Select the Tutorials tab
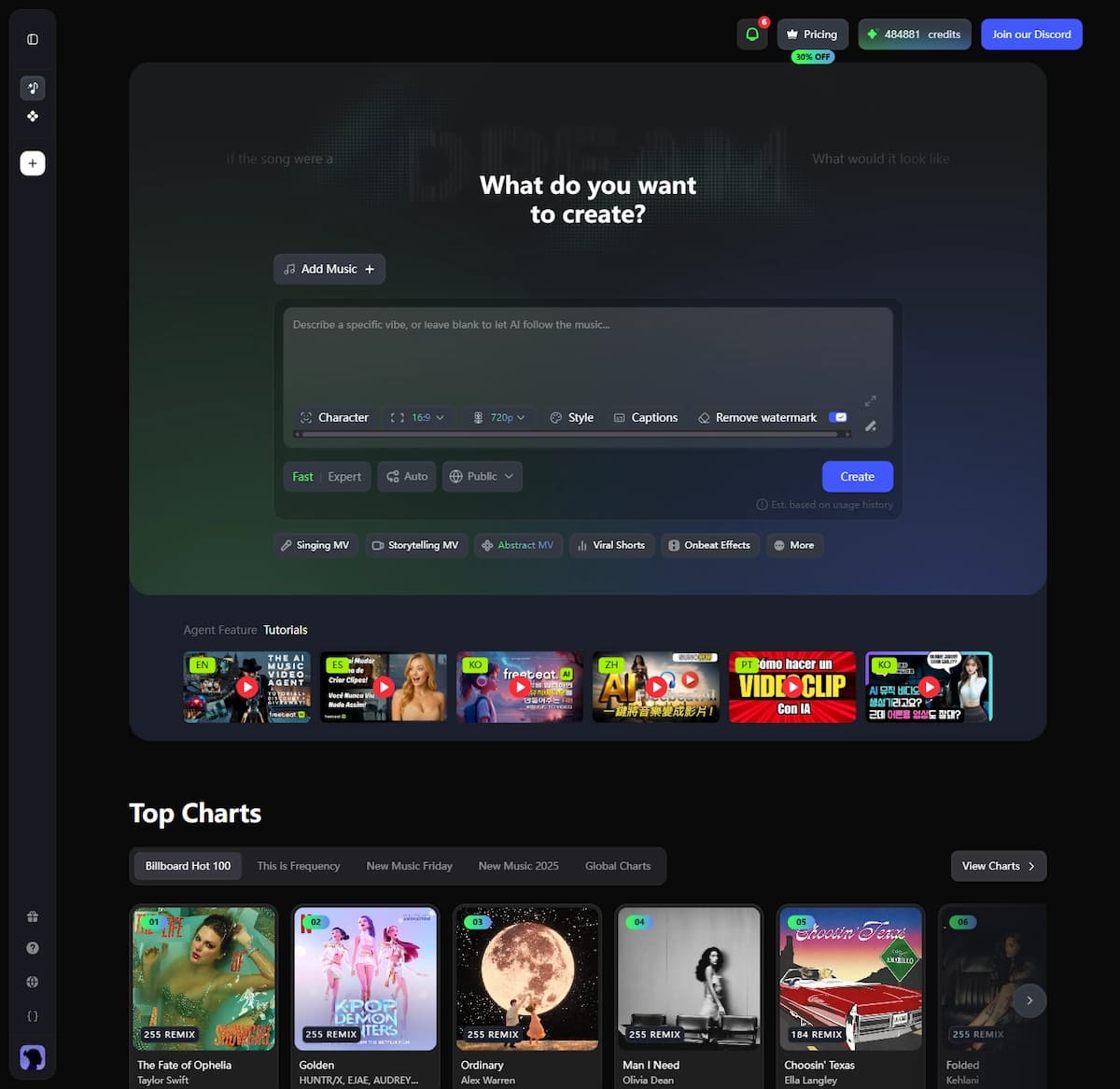This screenshot has width=1120, height=1089. [286, 630]
